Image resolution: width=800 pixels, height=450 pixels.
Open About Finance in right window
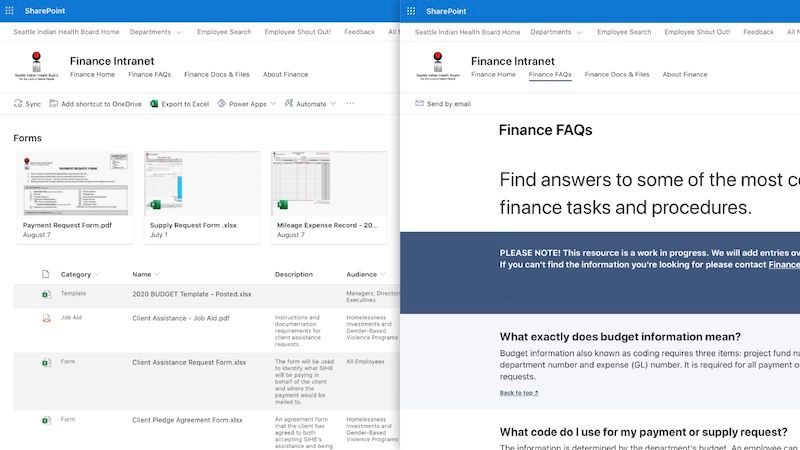click(x=685, y=74)
